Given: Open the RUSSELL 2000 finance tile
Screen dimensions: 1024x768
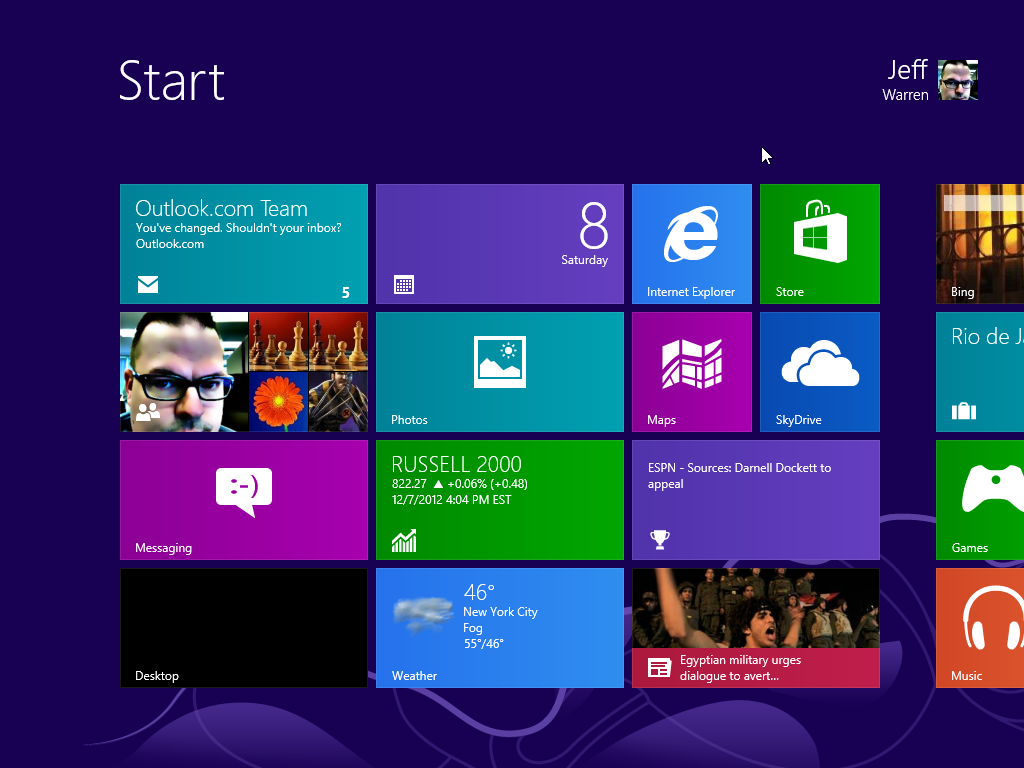Looking at the screenshot, I should click(500, 500).
